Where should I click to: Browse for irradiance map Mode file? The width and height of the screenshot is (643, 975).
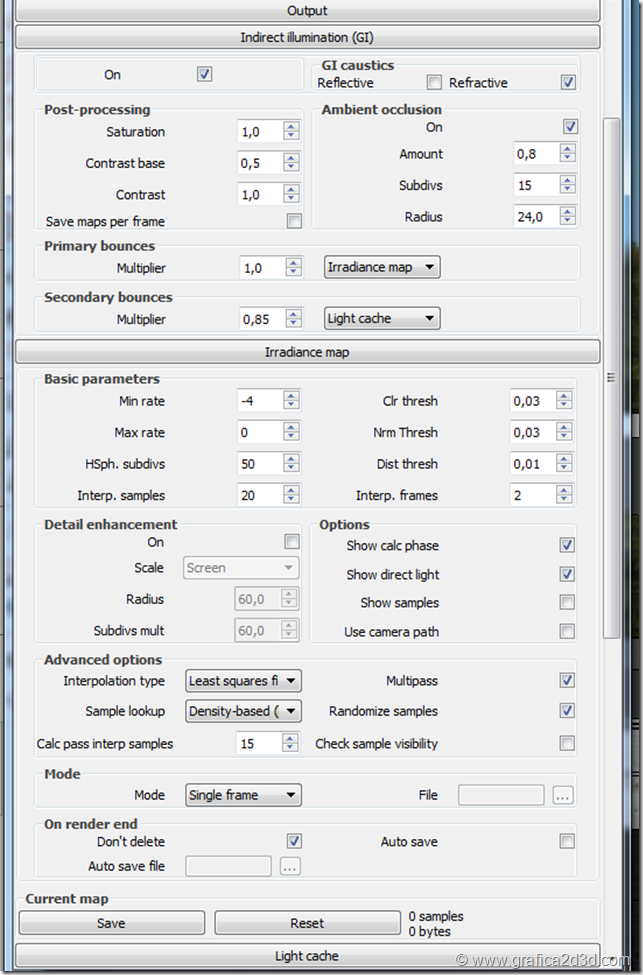pos(563,796)
